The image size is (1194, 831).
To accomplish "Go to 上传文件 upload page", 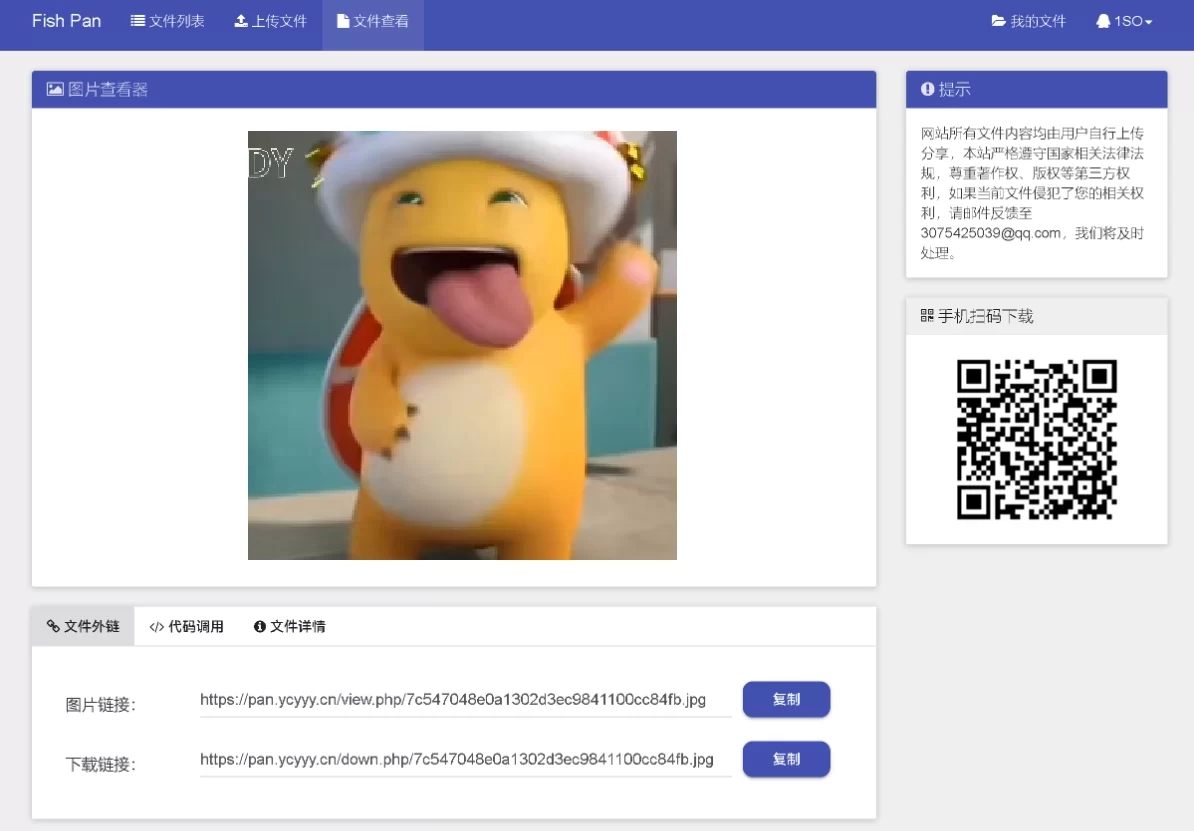I will [270, 21].
